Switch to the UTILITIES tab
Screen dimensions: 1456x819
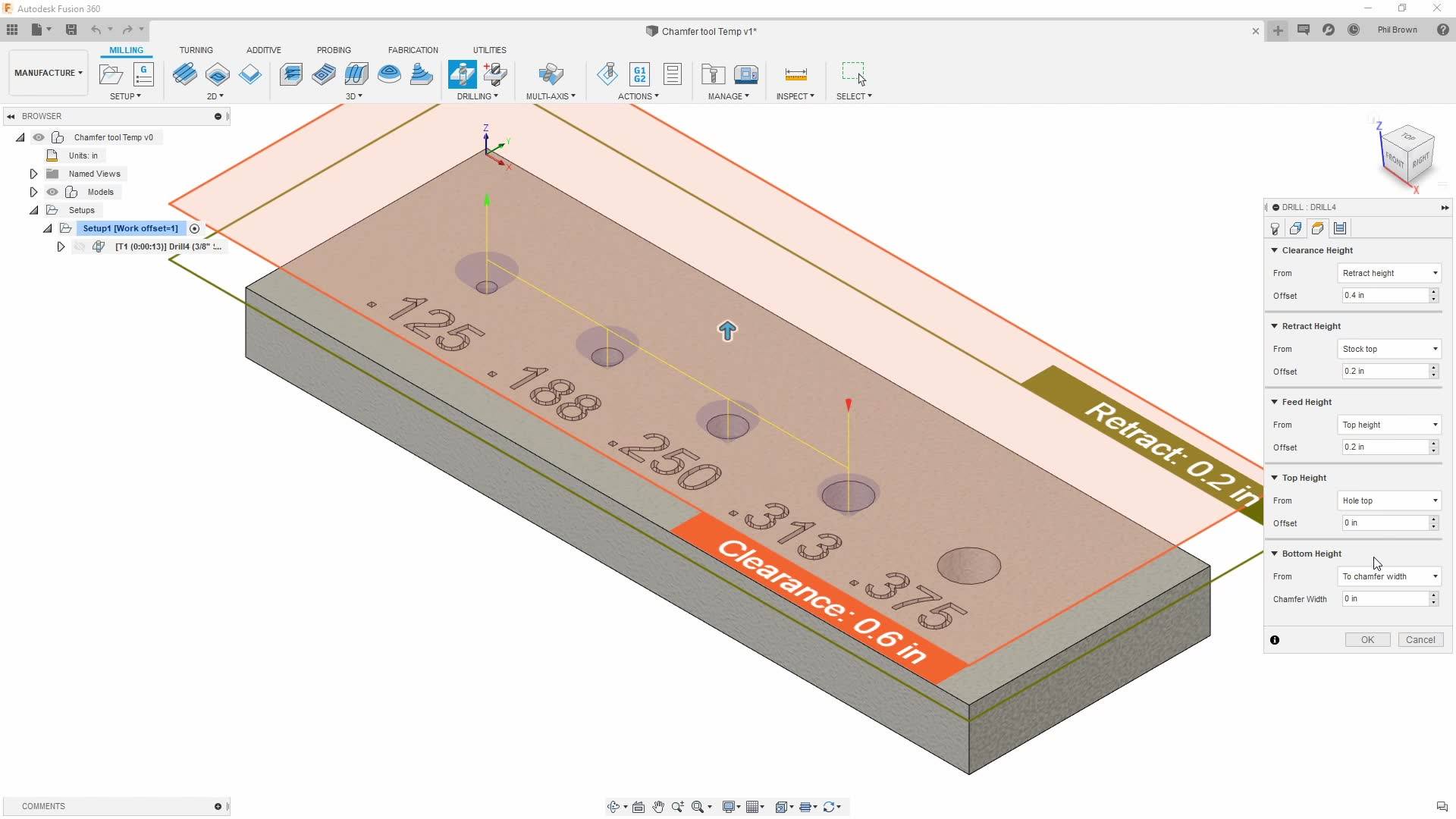tap(490, 50)
